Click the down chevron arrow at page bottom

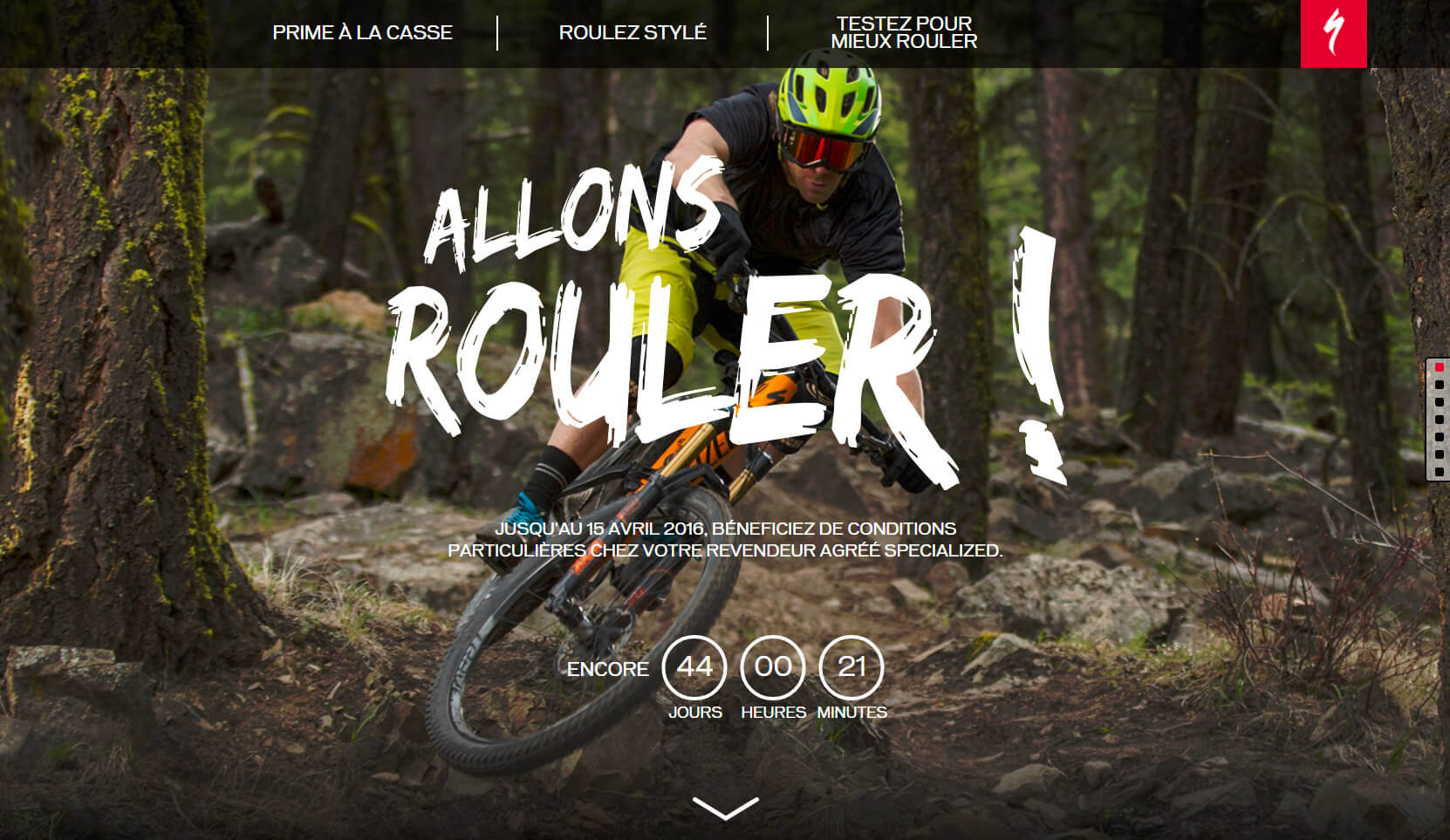click(x=725, y=808)
